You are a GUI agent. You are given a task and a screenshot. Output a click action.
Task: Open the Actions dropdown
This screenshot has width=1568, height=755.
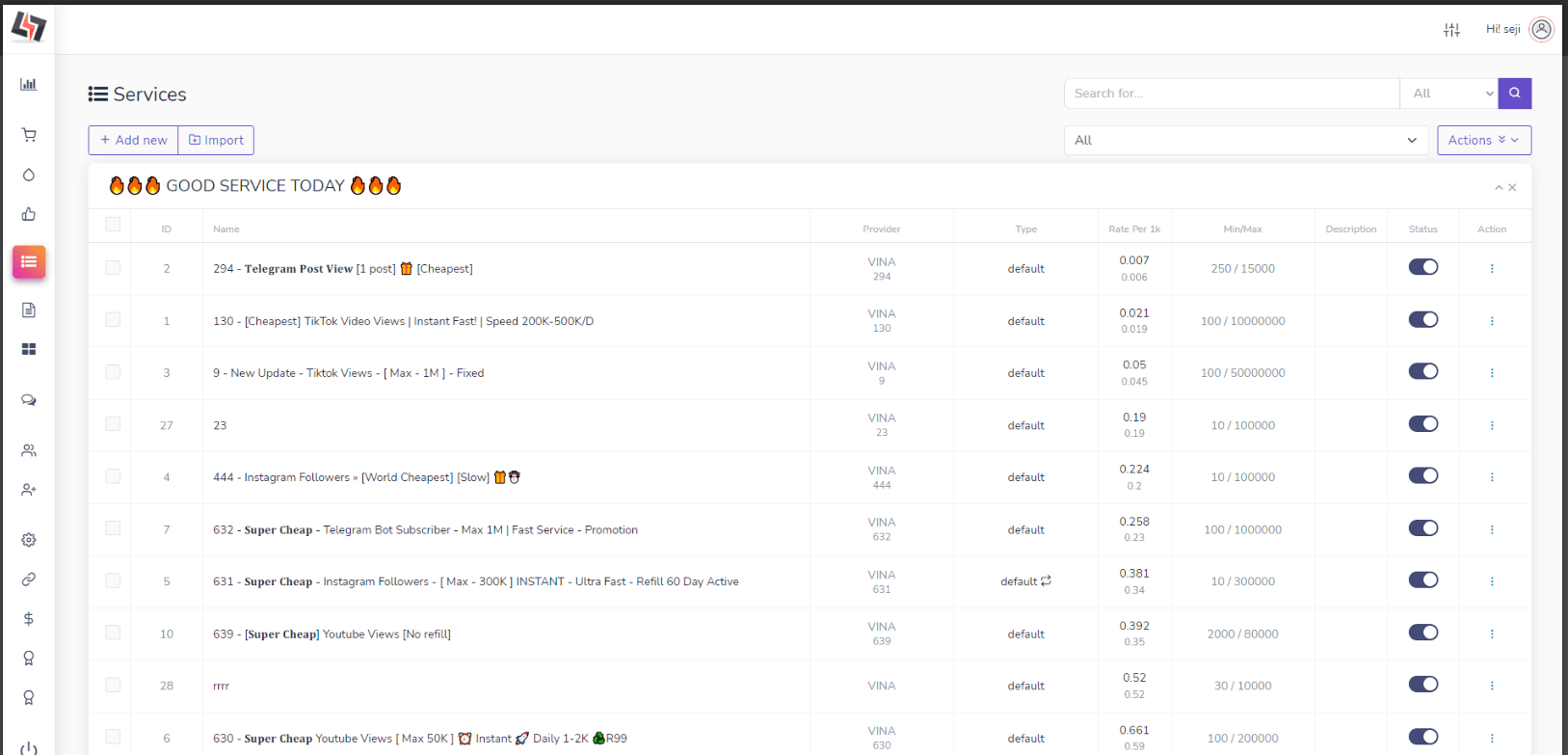coord(1483,140)
